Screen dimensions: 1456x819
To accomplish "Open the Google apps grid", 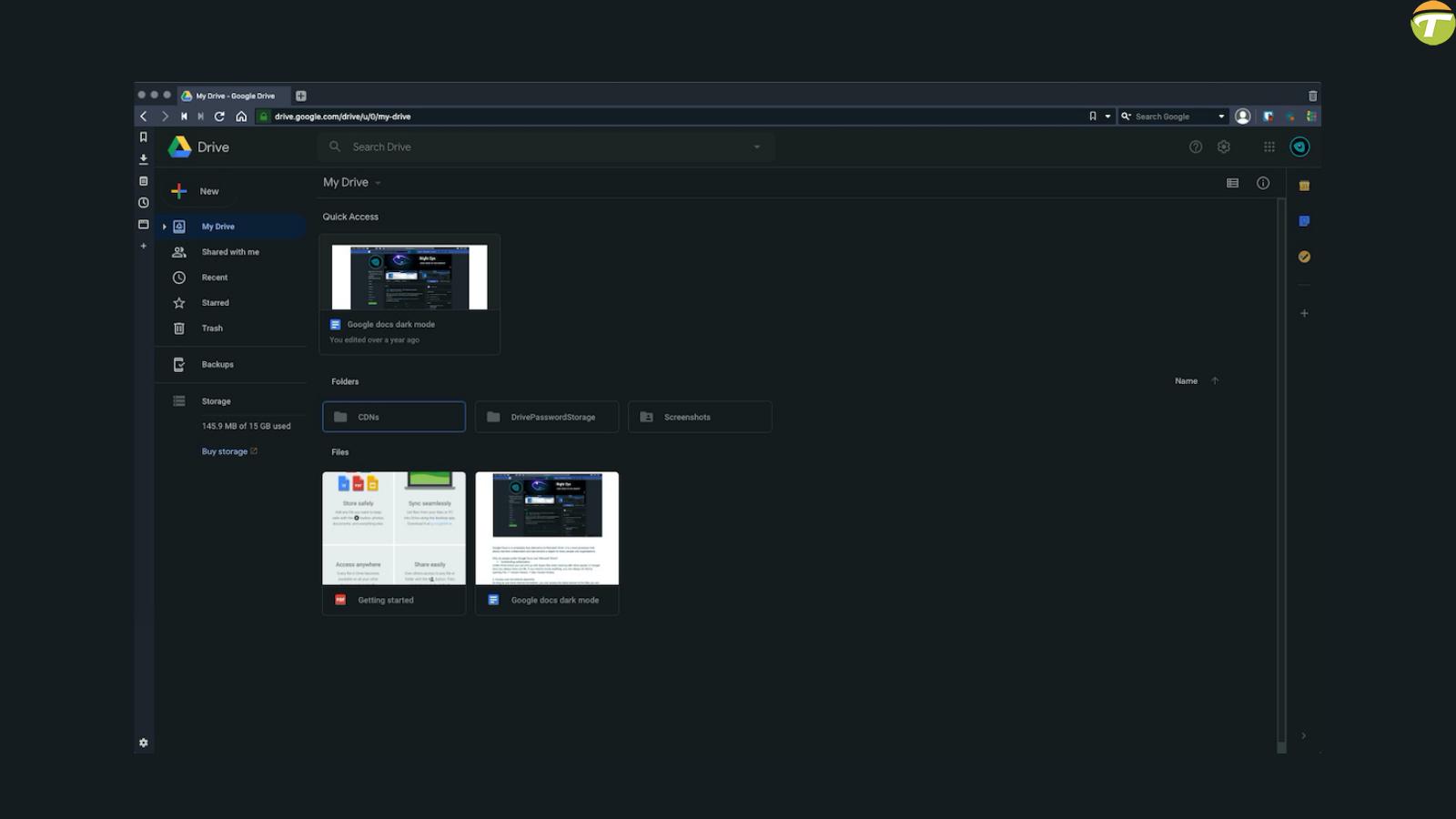I will (x=1269, y=147).
